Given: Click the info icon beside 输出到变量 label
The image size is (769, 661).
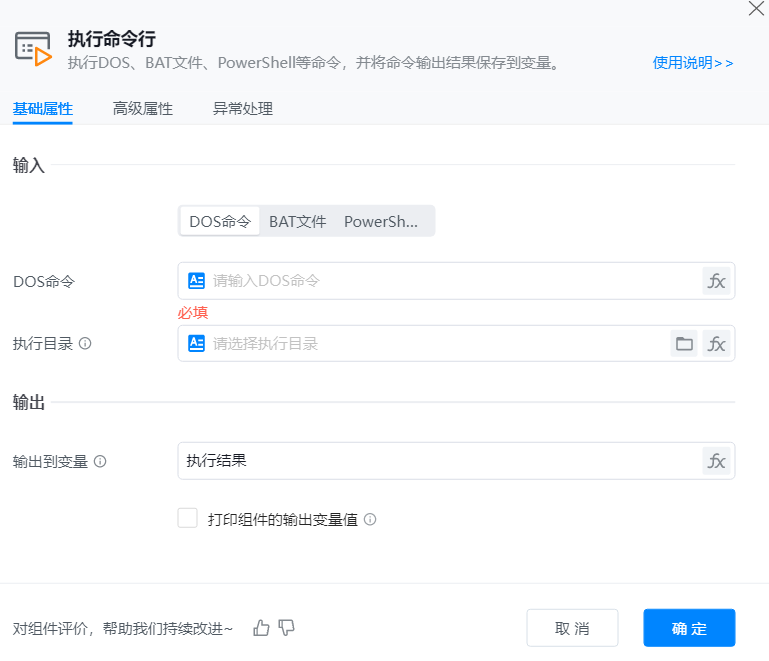Looking at the screenshot, I should (100, 462).
